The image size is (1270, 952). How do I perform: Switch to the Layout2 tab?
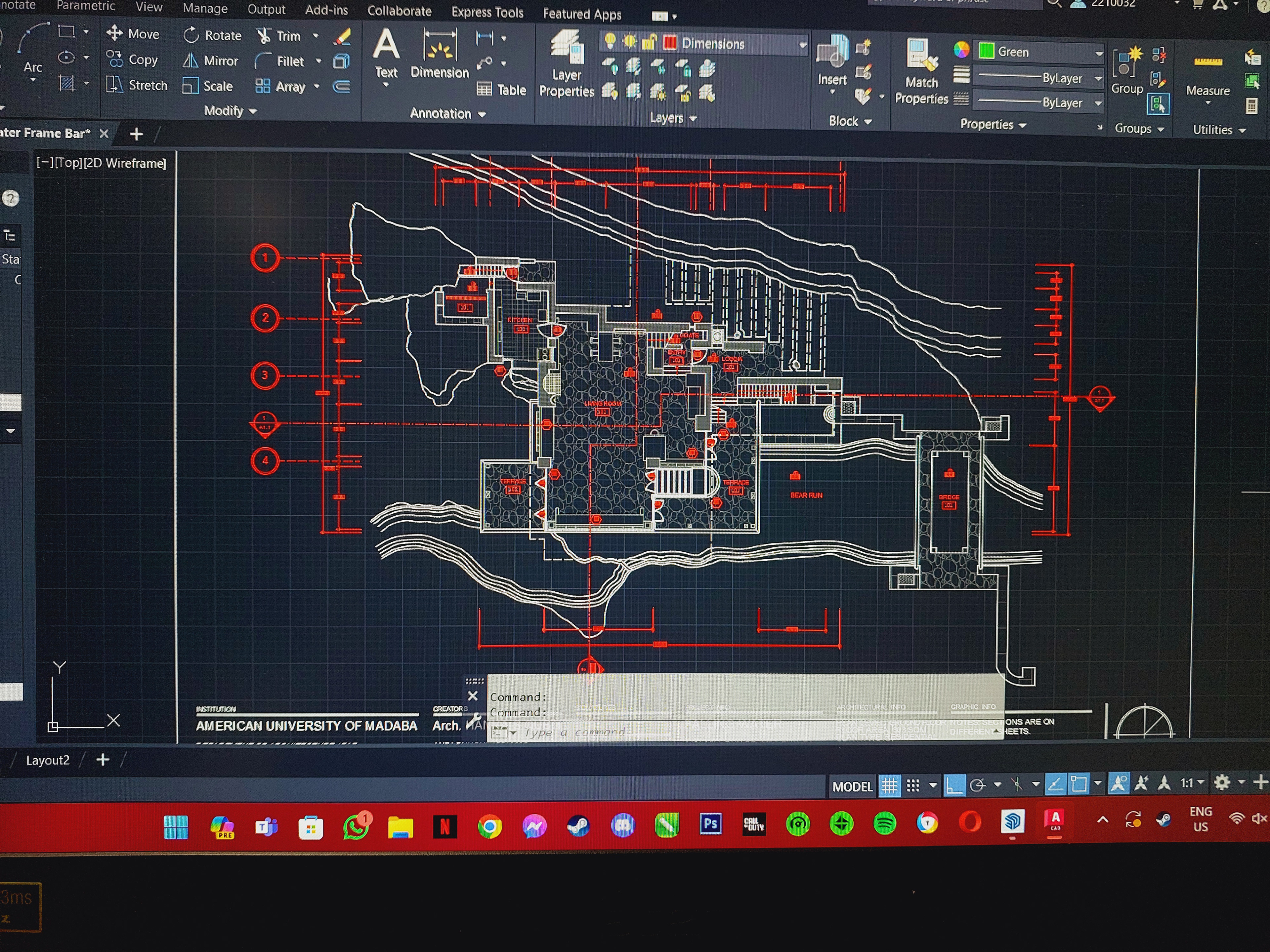tap(48, 760)
